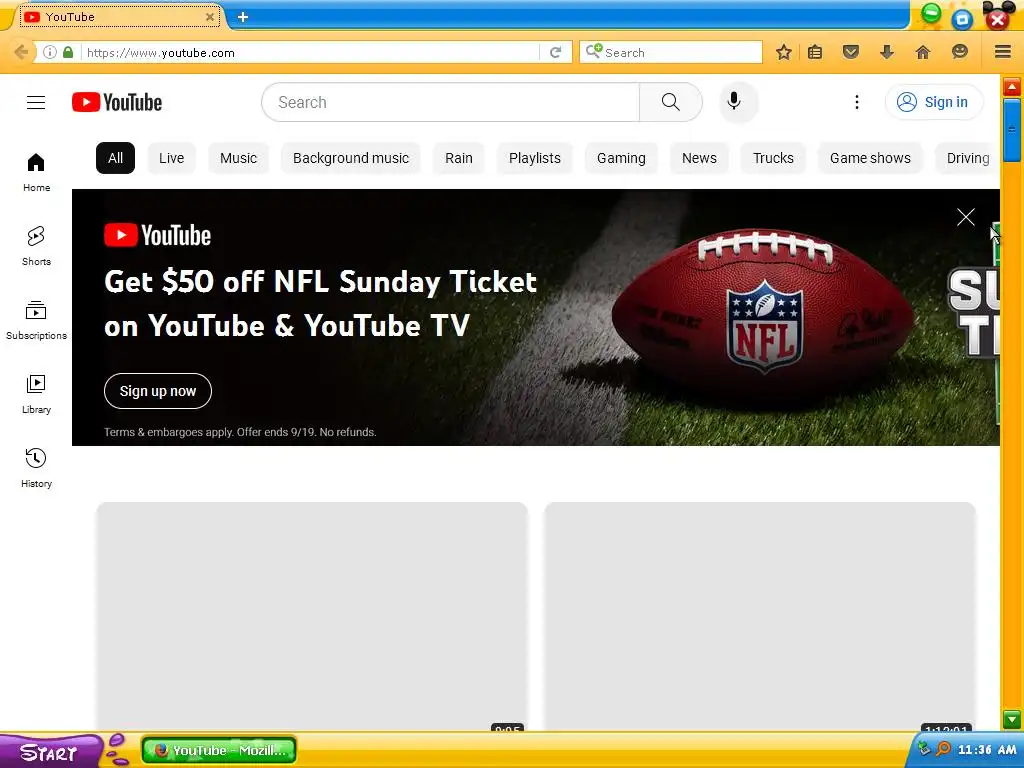This screenshot has width=1024, height=768.
Task: Open a new tab with the plus button
Action: tap(243, 17)
